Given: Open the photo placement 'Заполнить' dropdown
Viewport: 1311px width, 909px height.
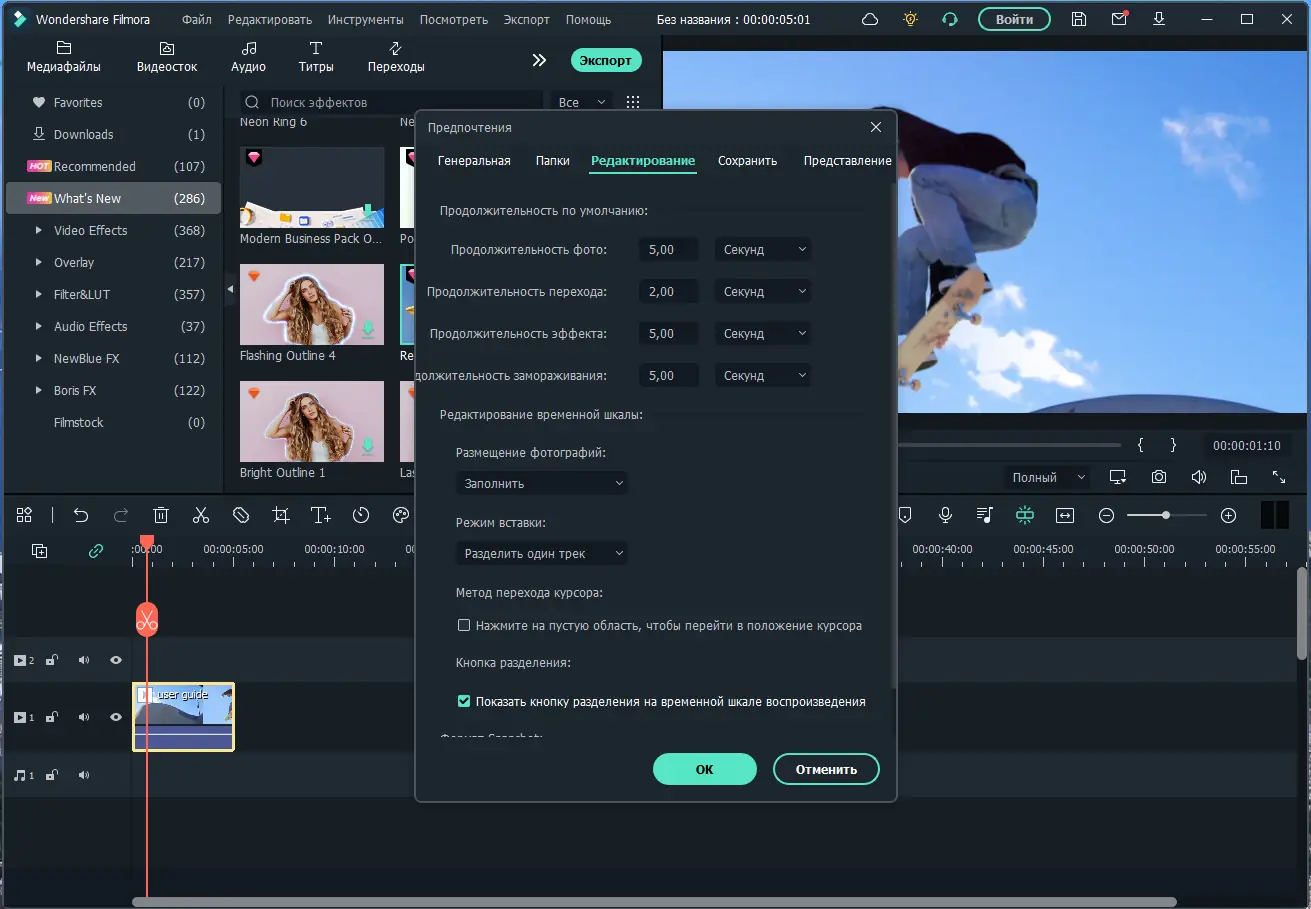Looking at the screenshot, I should (542, 483).
